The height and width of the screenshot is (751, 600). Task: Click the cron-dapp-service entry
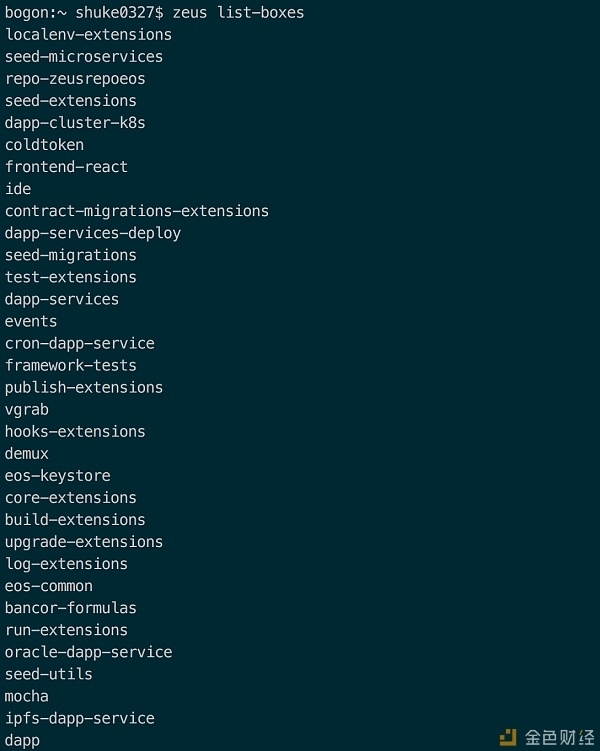(x=79, y=343)
